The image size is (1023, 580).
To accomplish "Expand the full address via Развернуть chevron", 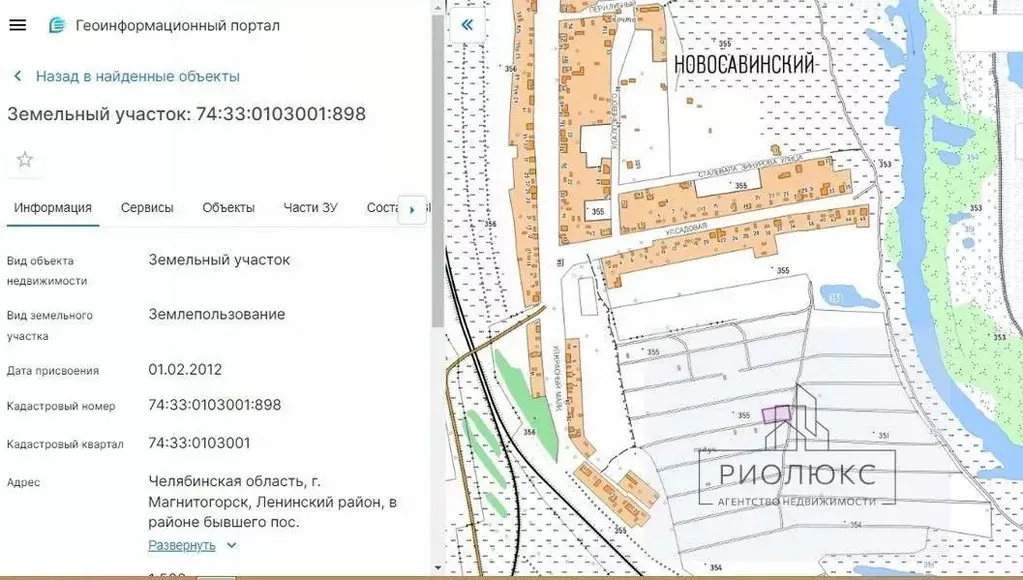I will click(x=230, y=545).
